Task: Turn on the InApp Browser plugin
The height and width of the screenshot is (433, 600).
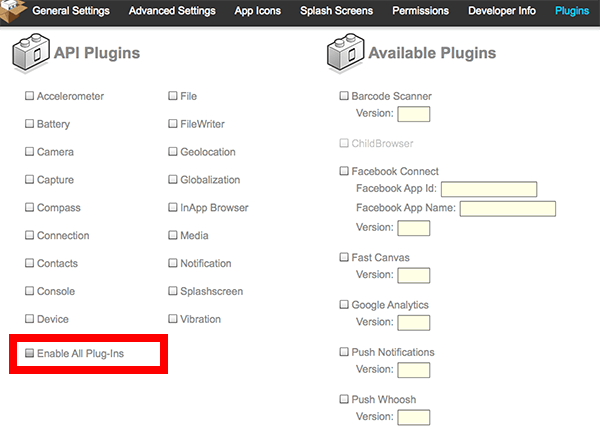Action: pos(173,207)
